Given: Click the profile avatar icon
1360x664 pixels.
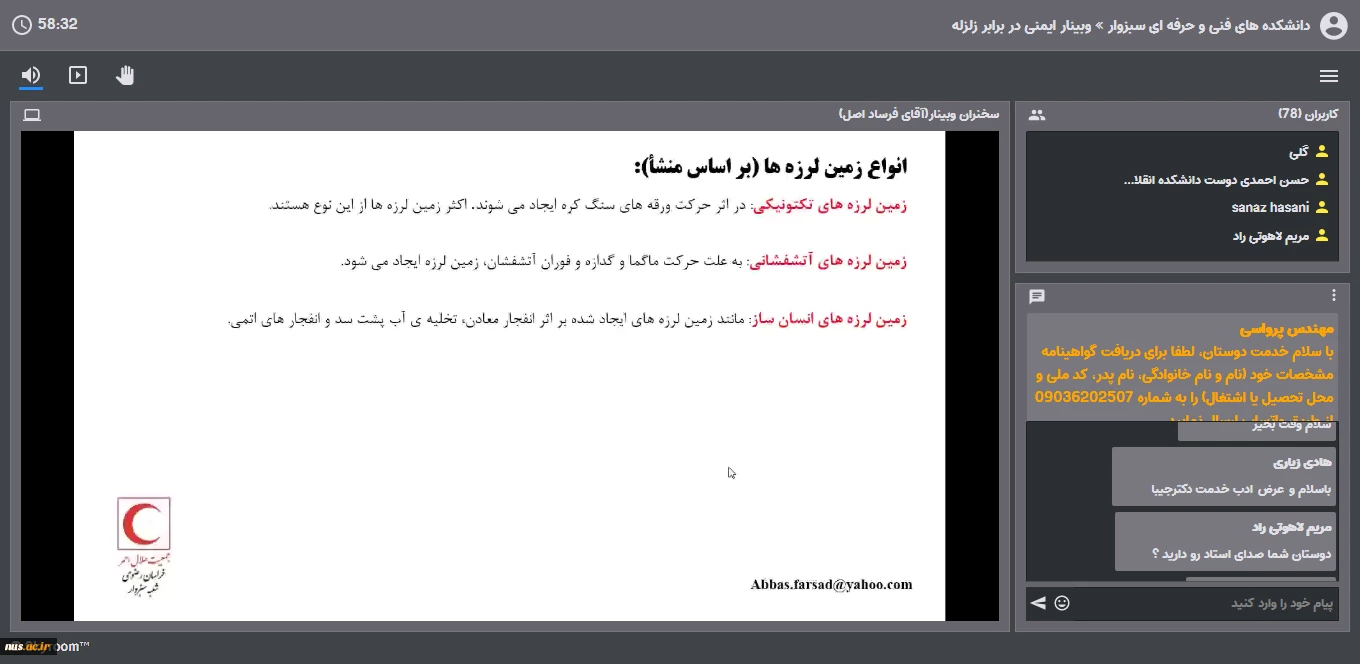Looking at the screenshot, I should (x=1334, y=25).
